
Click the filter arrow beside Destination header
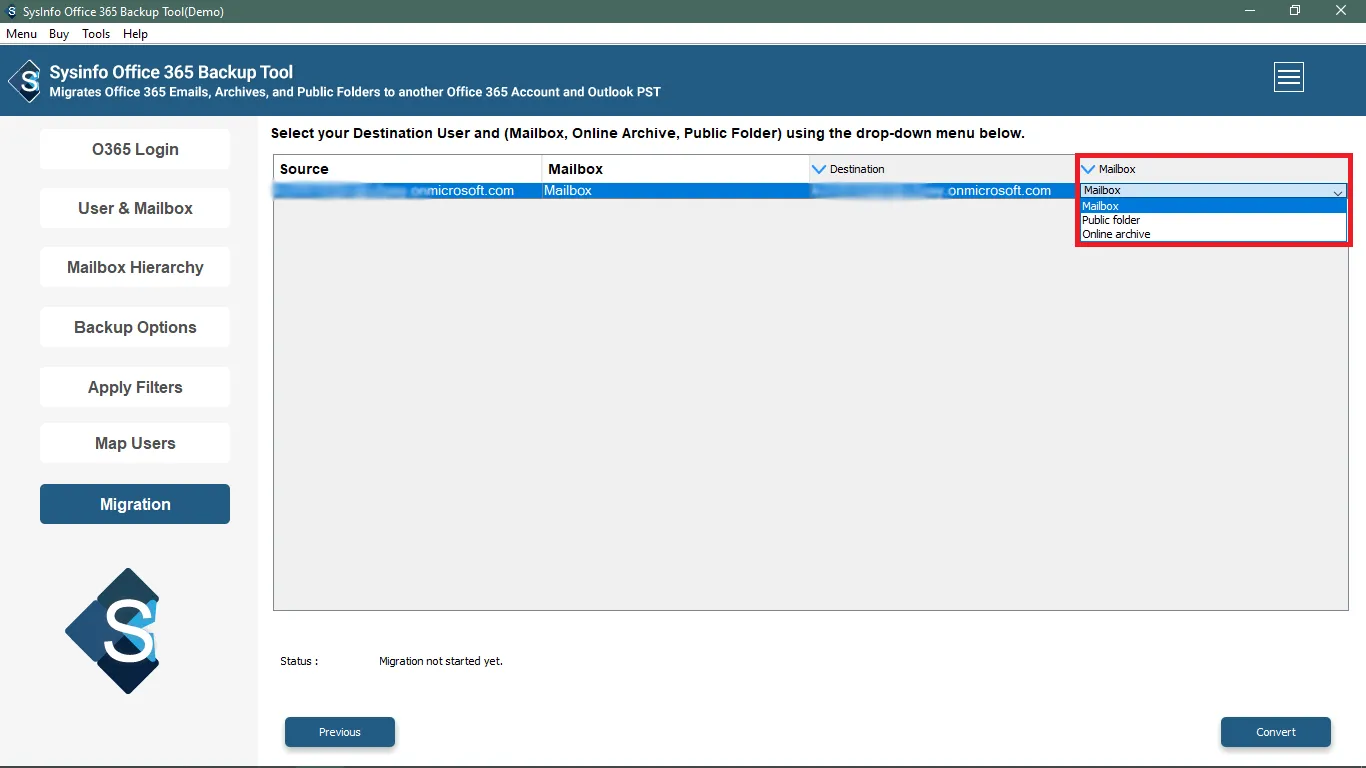point(820,169)
